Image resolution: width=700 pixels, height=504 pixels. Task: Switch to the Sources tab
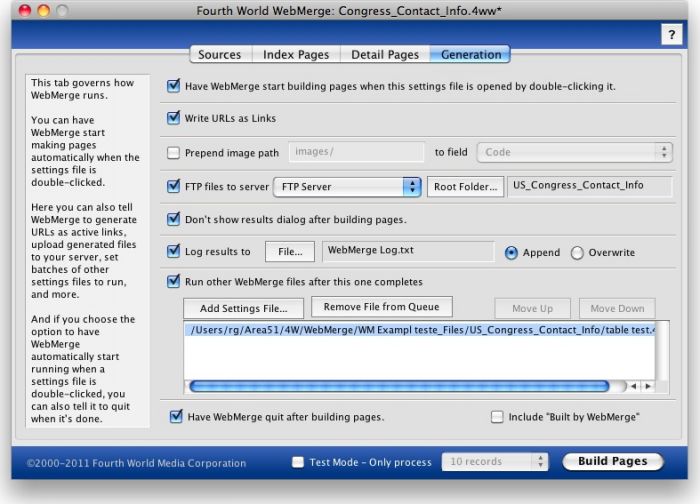tap(220, 54)
